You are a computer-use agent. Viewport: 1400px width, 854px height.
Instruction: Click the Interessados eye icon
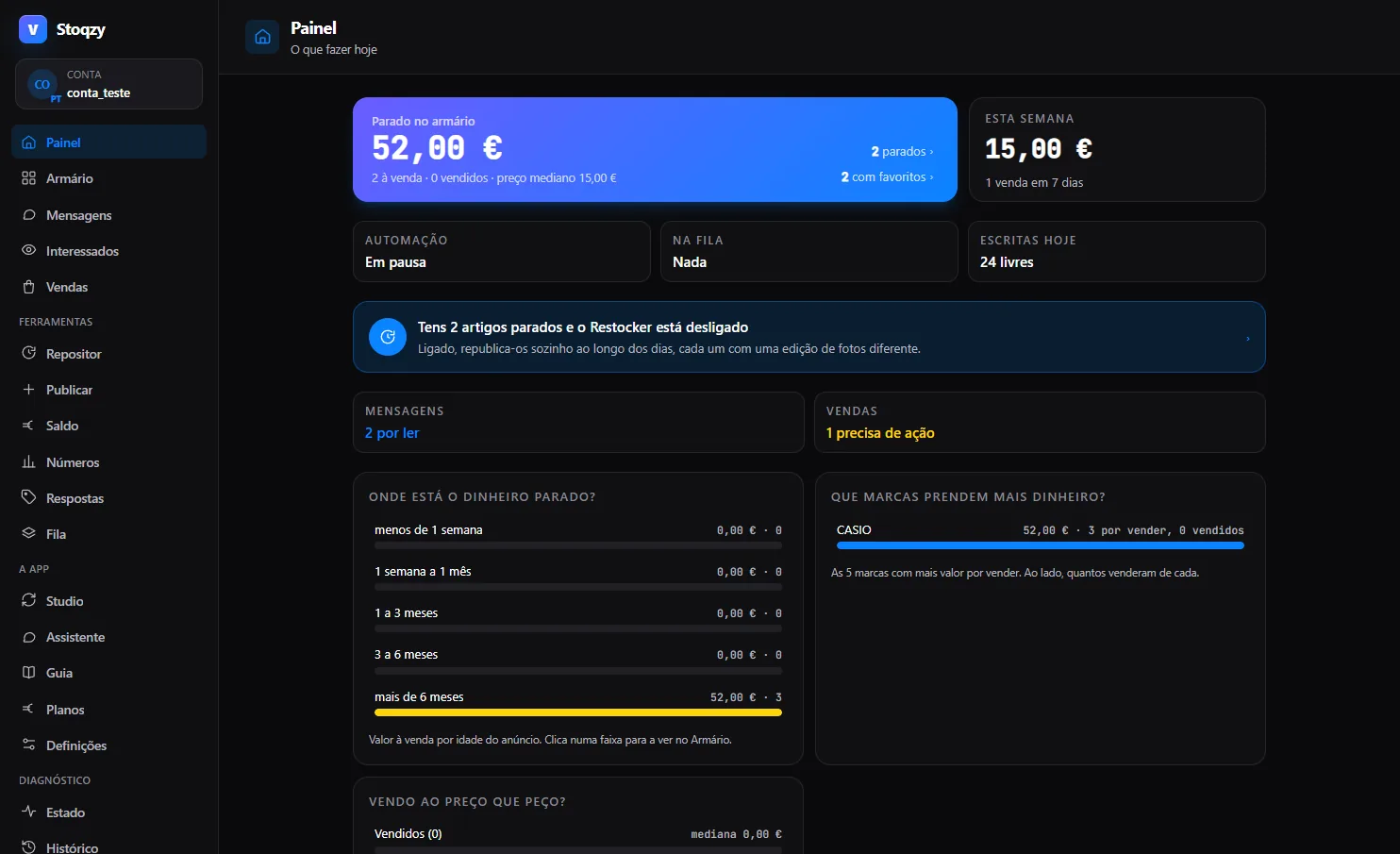pos(28,251)
